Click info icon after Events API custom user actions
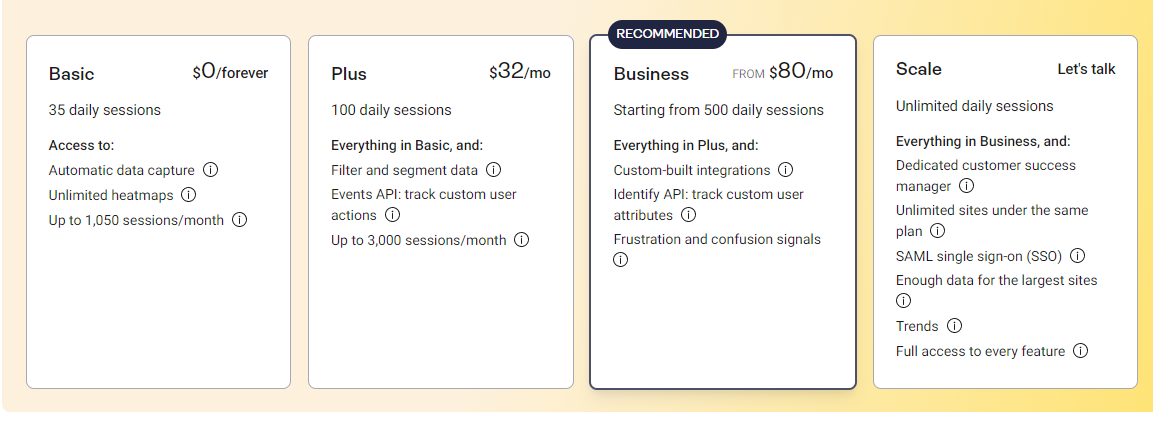 (392, 215)
